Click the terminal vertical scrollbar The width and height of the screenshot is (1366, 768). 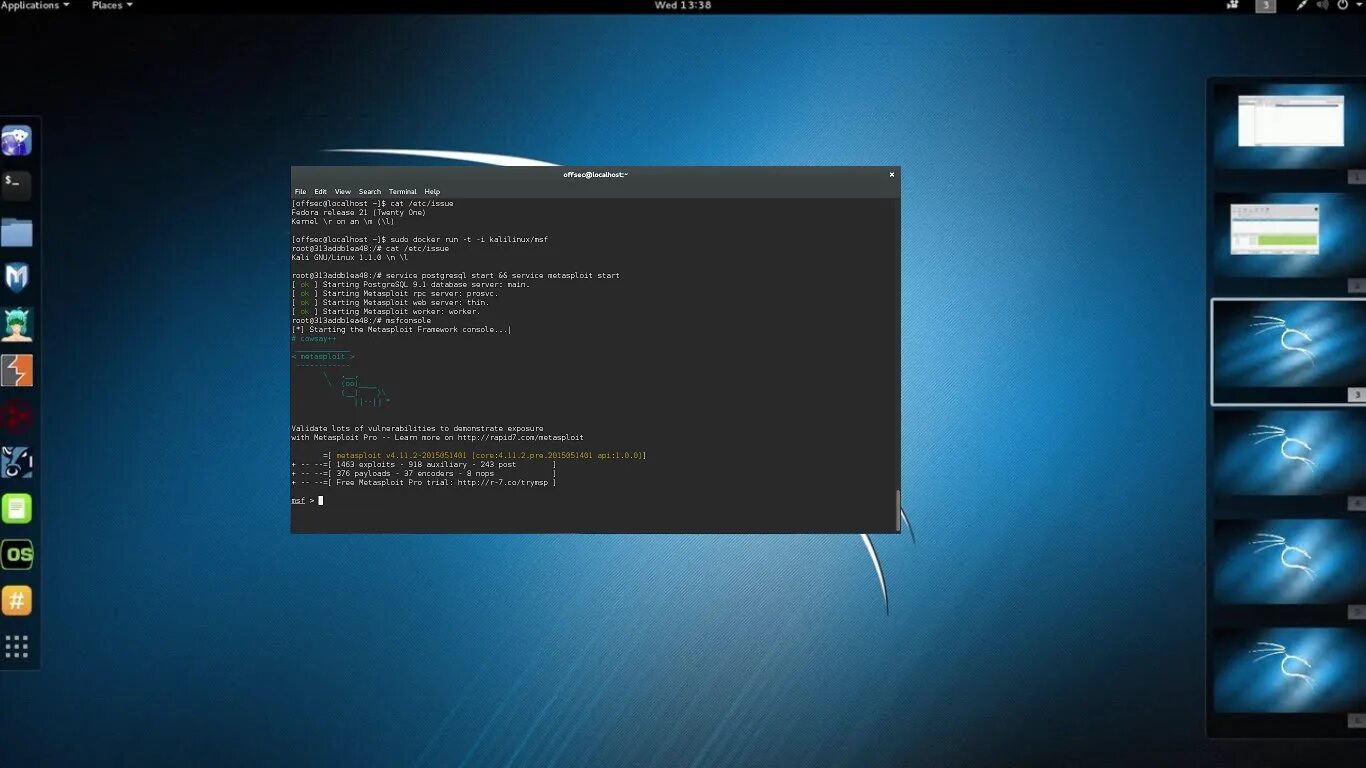[x=897, y=510]
